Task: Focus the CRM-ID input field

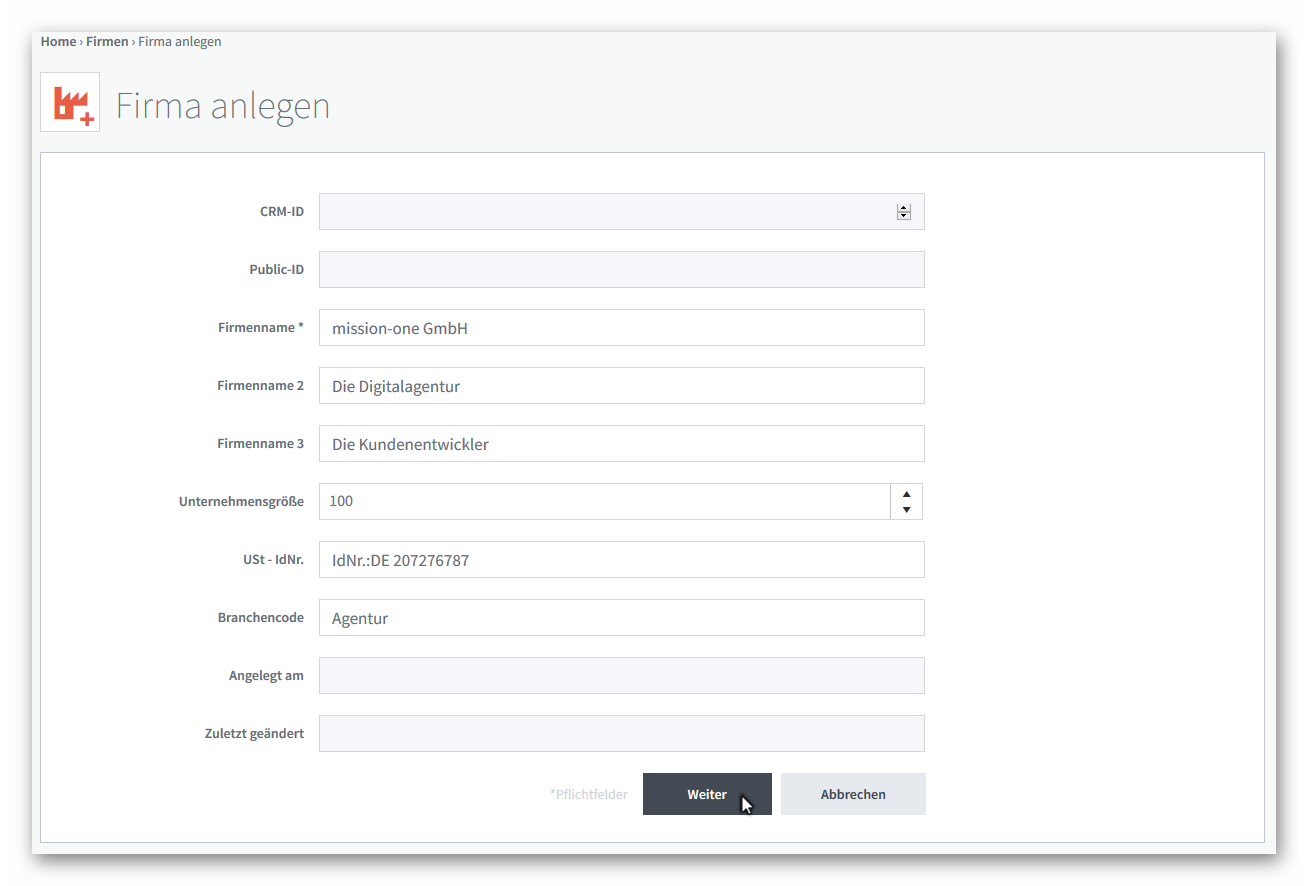Action: coord(621,211)
